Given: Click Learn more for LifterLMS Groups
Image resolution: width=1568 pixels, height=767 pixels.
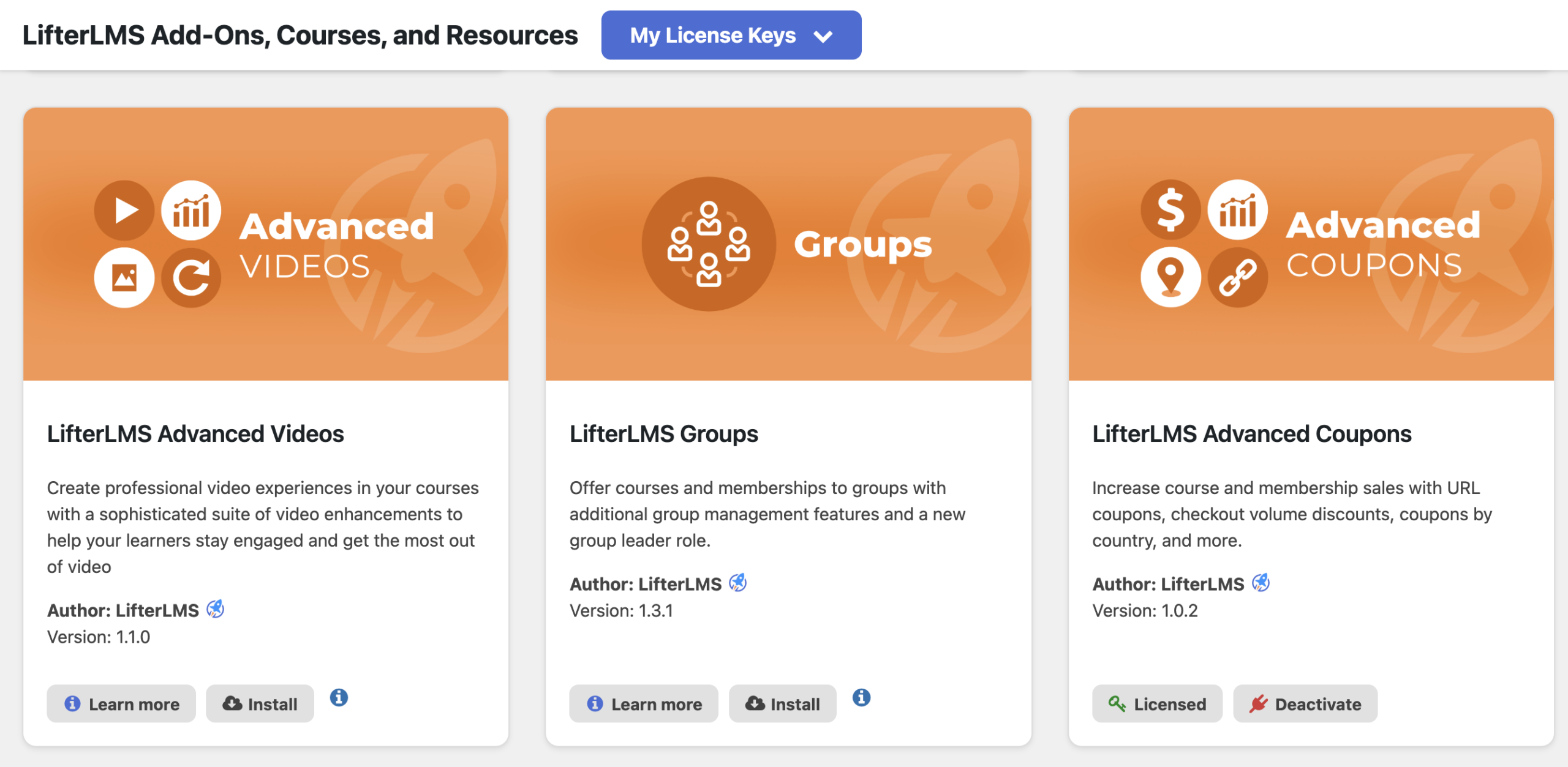Looking at the screenshot, I should 644,704.
